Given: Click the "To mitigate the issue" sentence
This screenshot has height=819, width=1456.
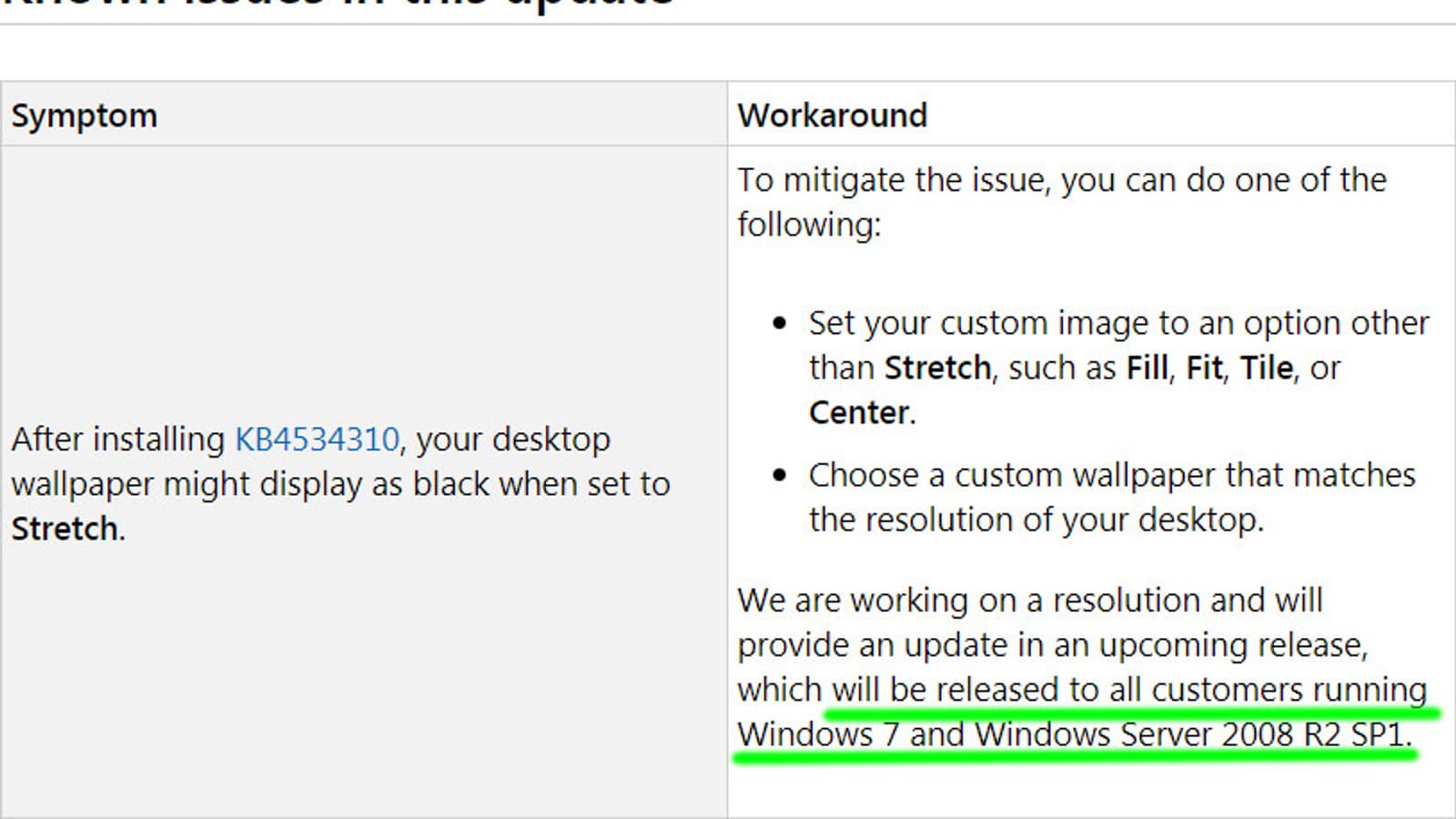Looking at the screenshot, I should [1061, 180].
